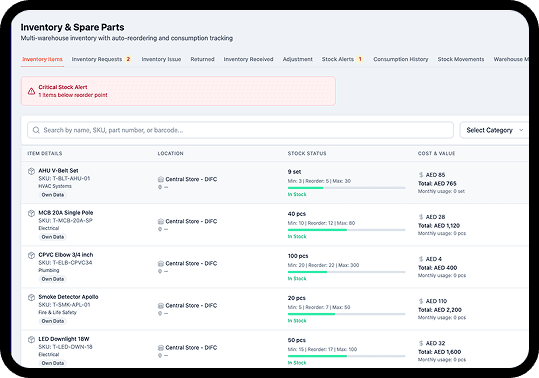Click stock level bar for AHU V-Belt Set

point(346,188)
